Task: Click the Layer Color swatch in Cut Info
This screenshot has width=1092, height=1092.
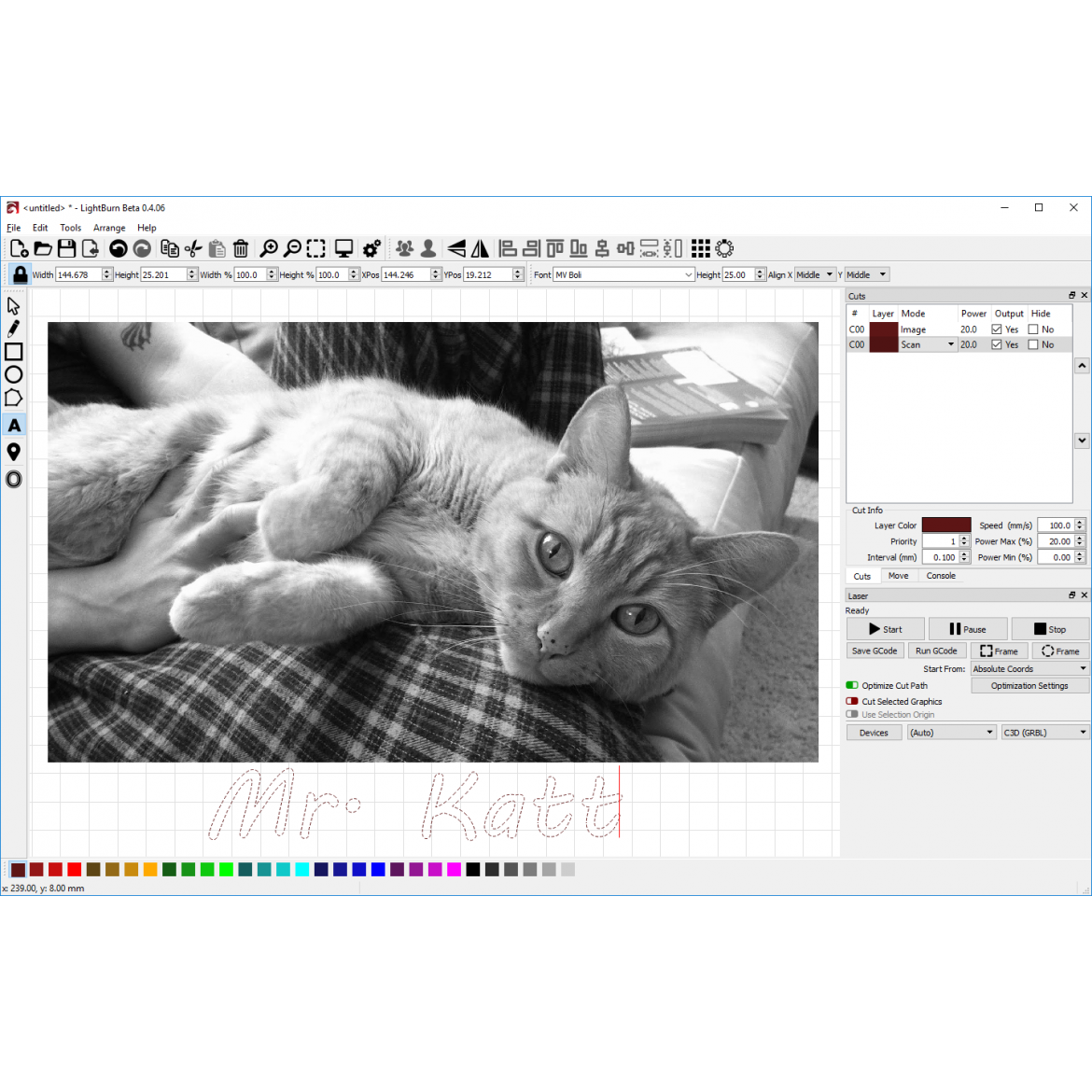Action: tap(945, 525)
